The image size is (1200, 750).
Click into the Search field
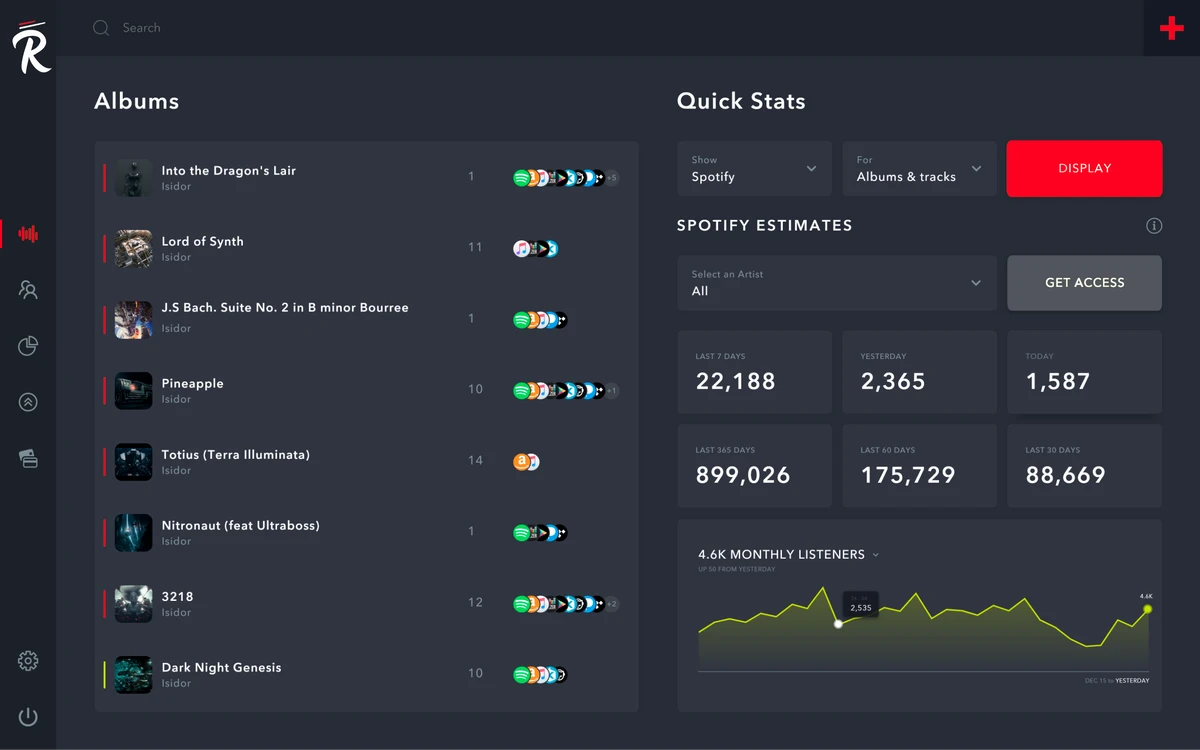[x=141, y=28]
